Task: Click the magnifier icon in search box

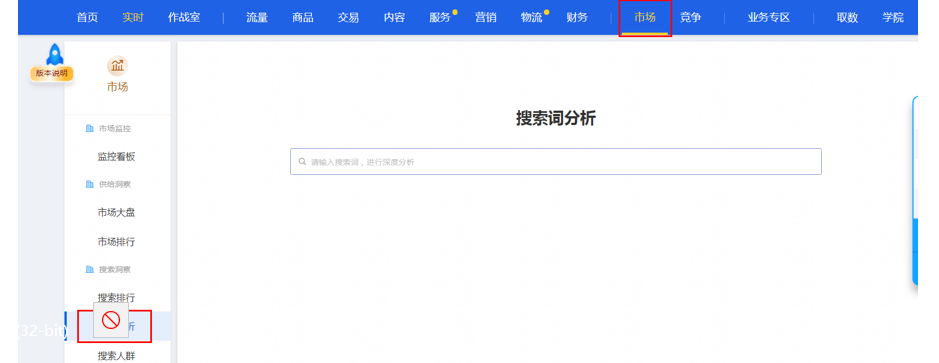Action: (302, 162)
